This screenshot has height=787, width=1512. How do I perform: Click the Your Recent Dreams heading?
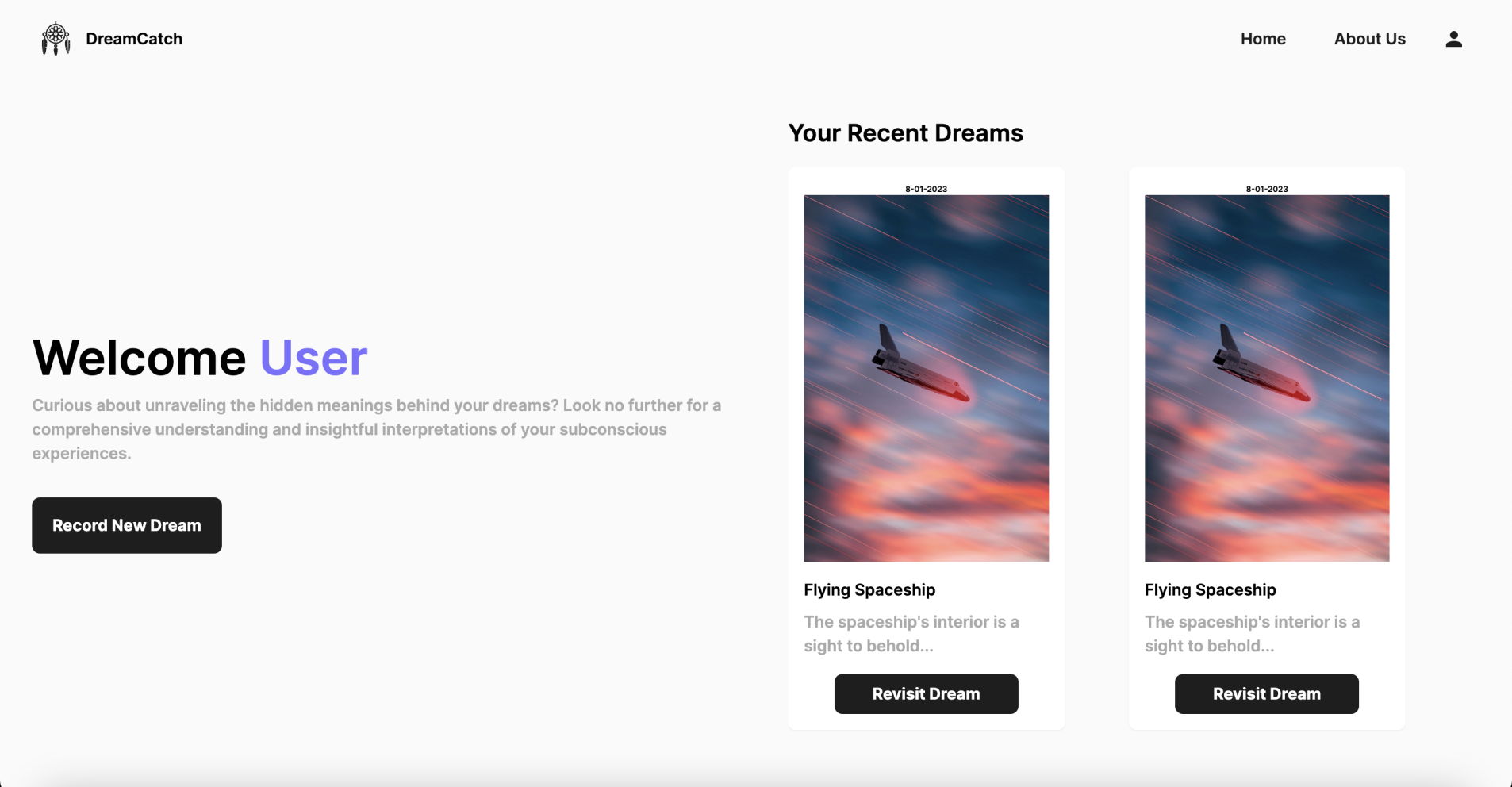click(x=905, y=132)
